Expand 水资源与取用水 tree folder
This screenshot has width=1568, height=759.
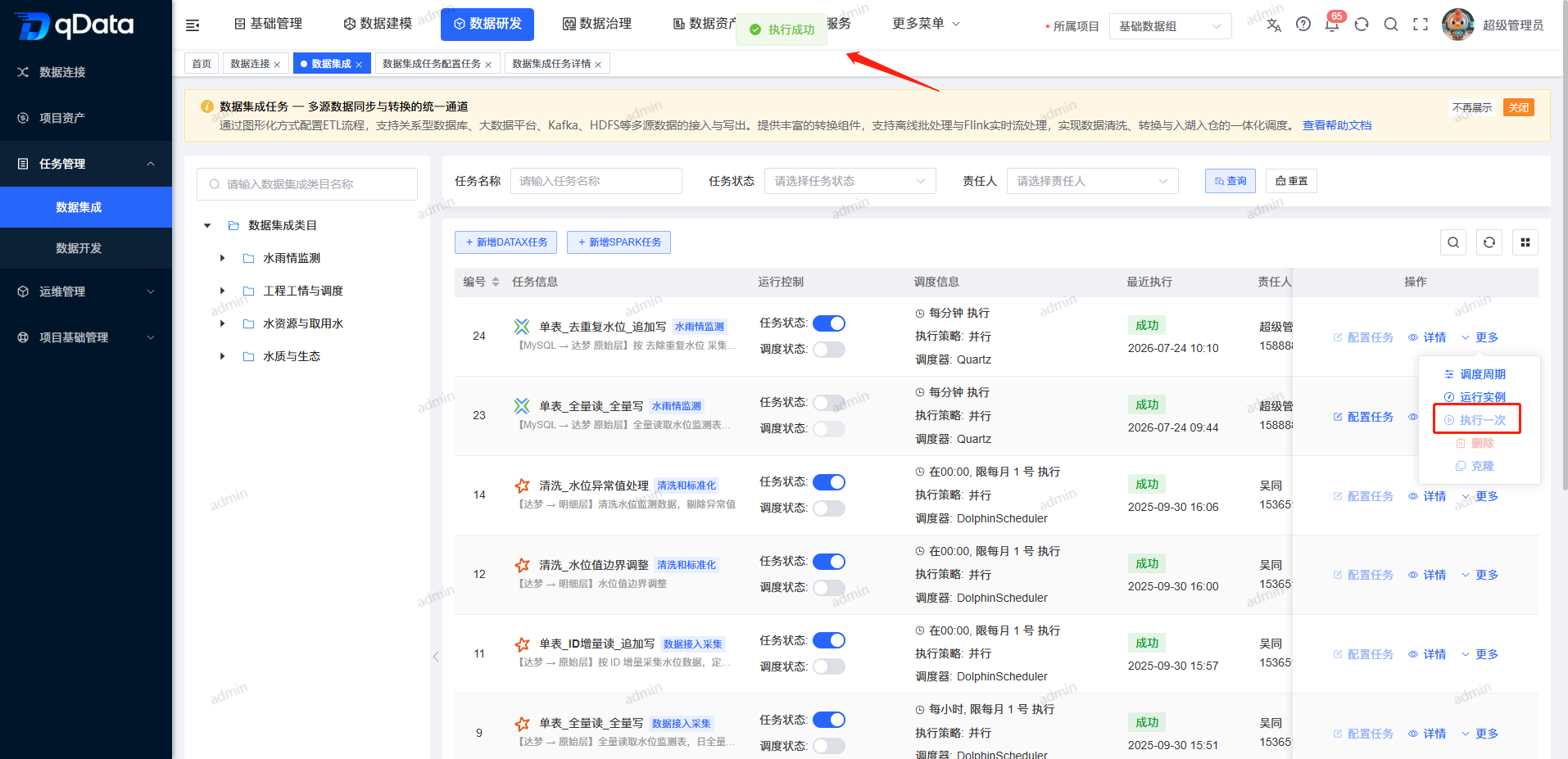222,323
